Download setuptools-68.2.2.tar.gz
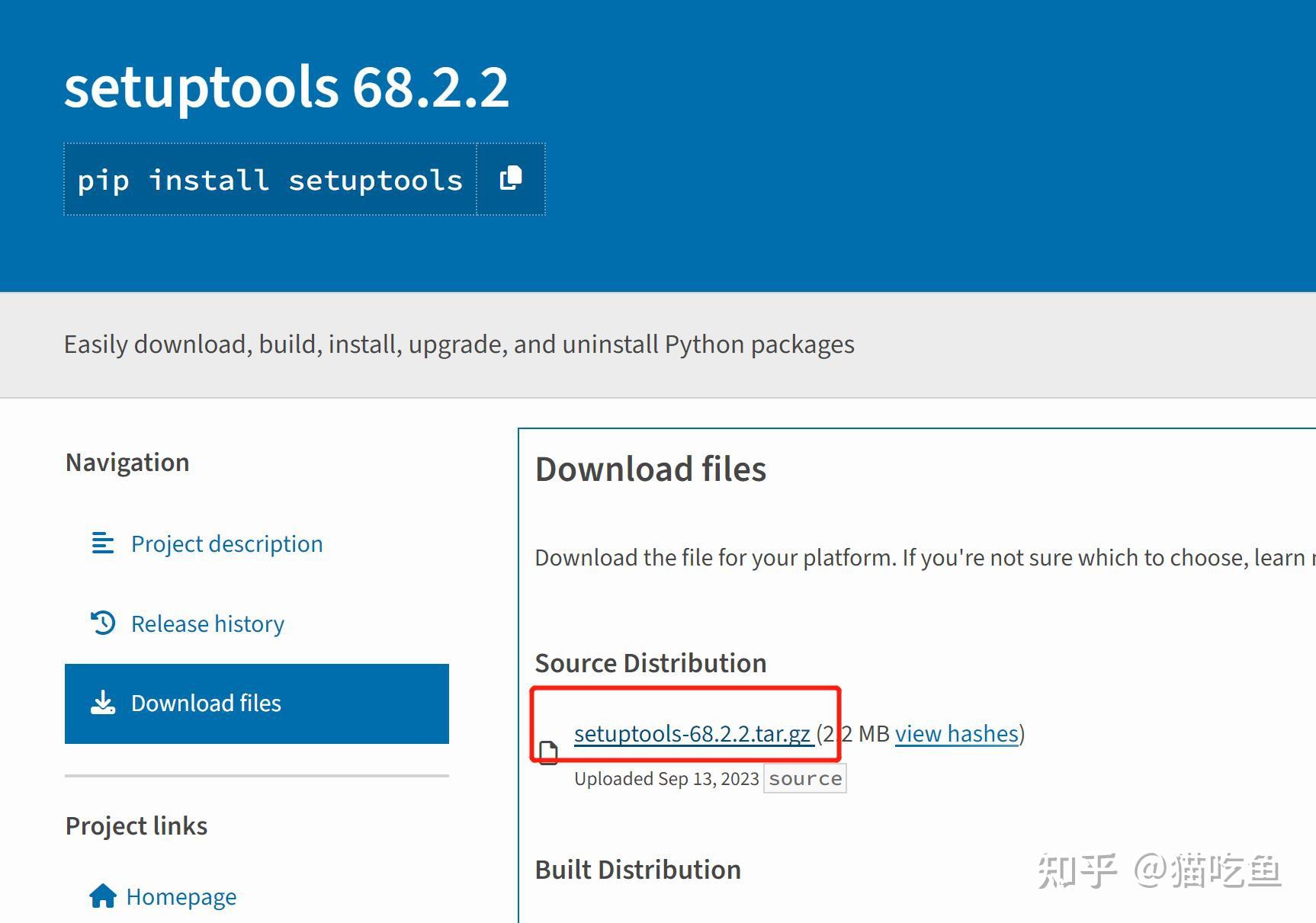 pos(692,734)
